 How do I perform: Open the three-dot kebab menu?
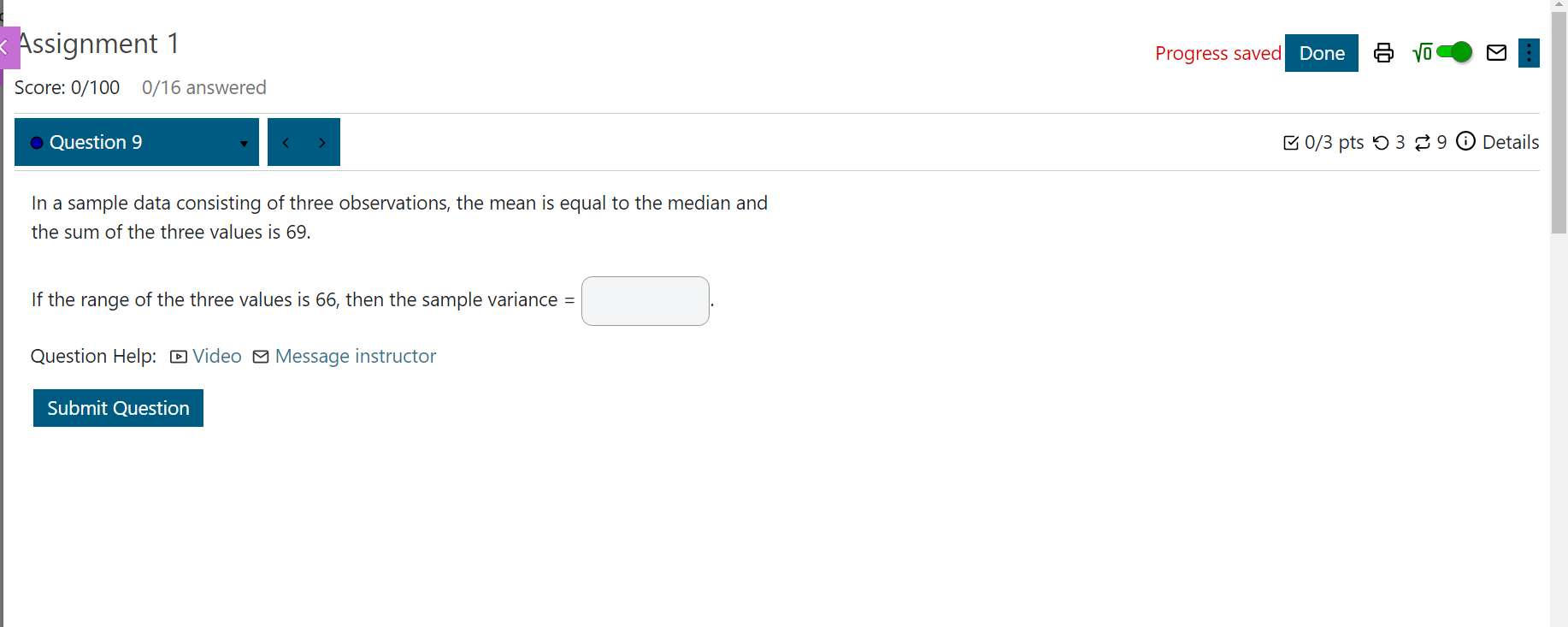(x=1530, y=52)
